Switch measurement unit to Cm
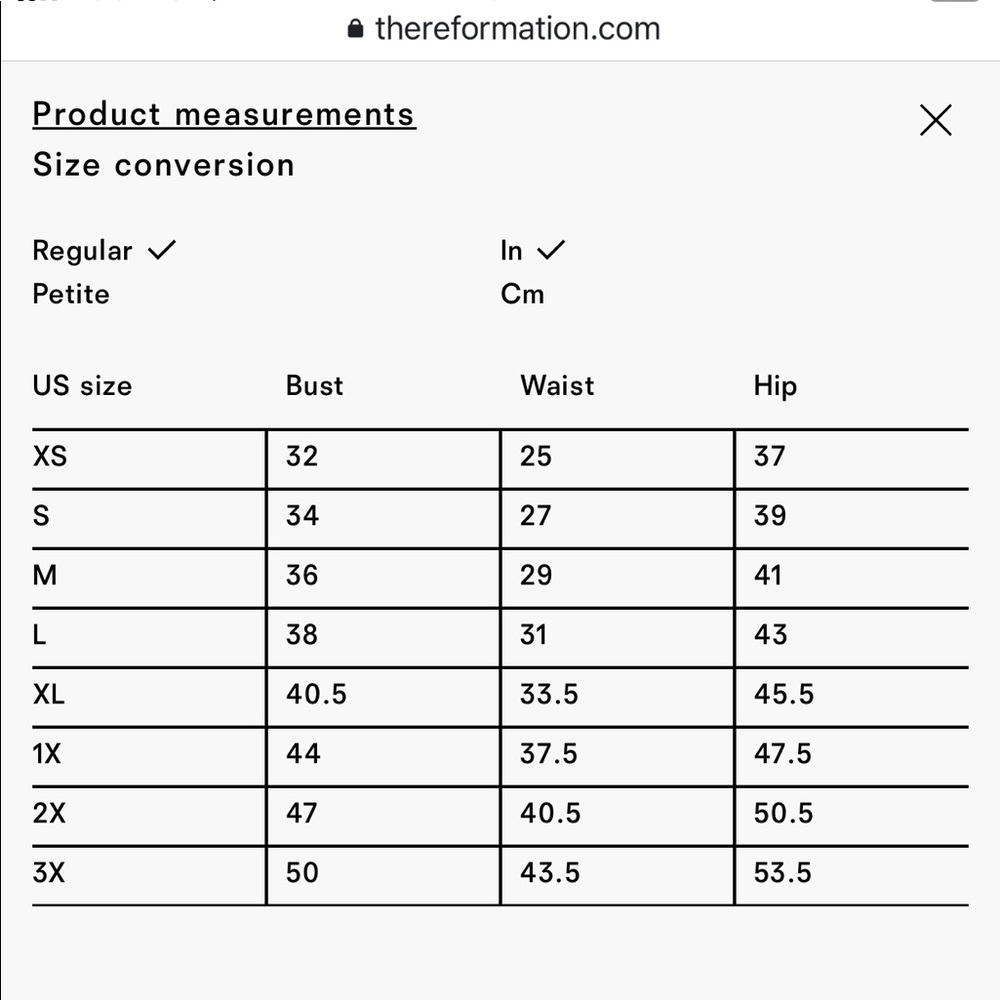The image size is (1000, 1000). (522, 294)
